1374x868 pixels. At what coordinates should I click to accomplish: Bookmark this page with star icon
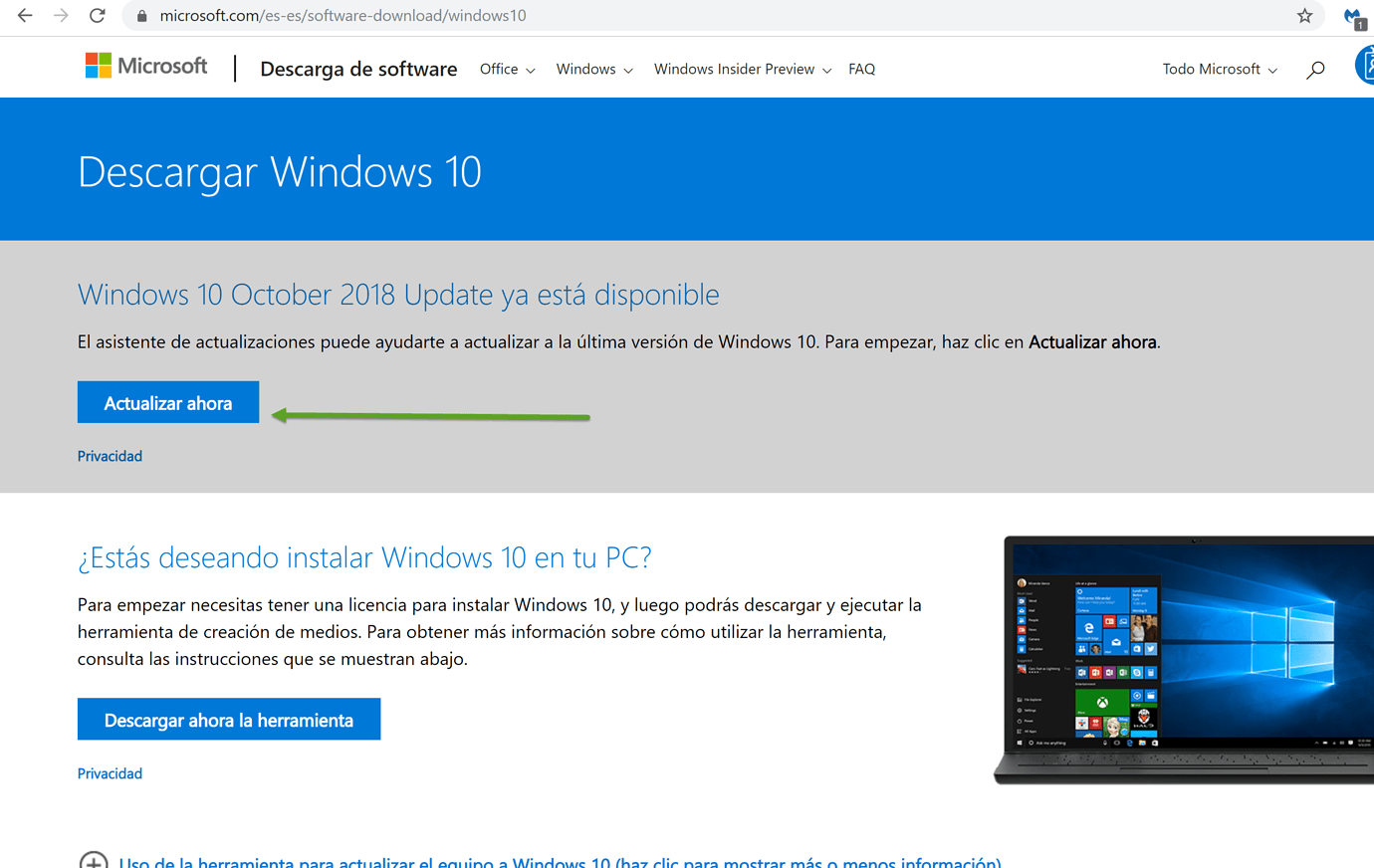pos(1304,16)
